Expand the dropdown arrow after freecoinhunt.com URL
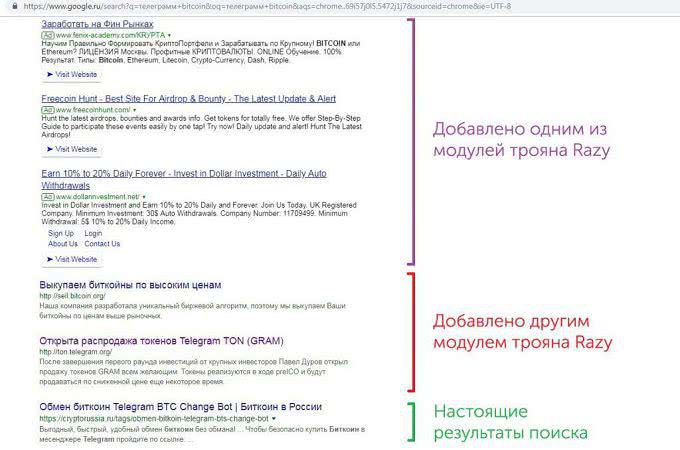Screen dimensions: 680x450 (134, 110)
